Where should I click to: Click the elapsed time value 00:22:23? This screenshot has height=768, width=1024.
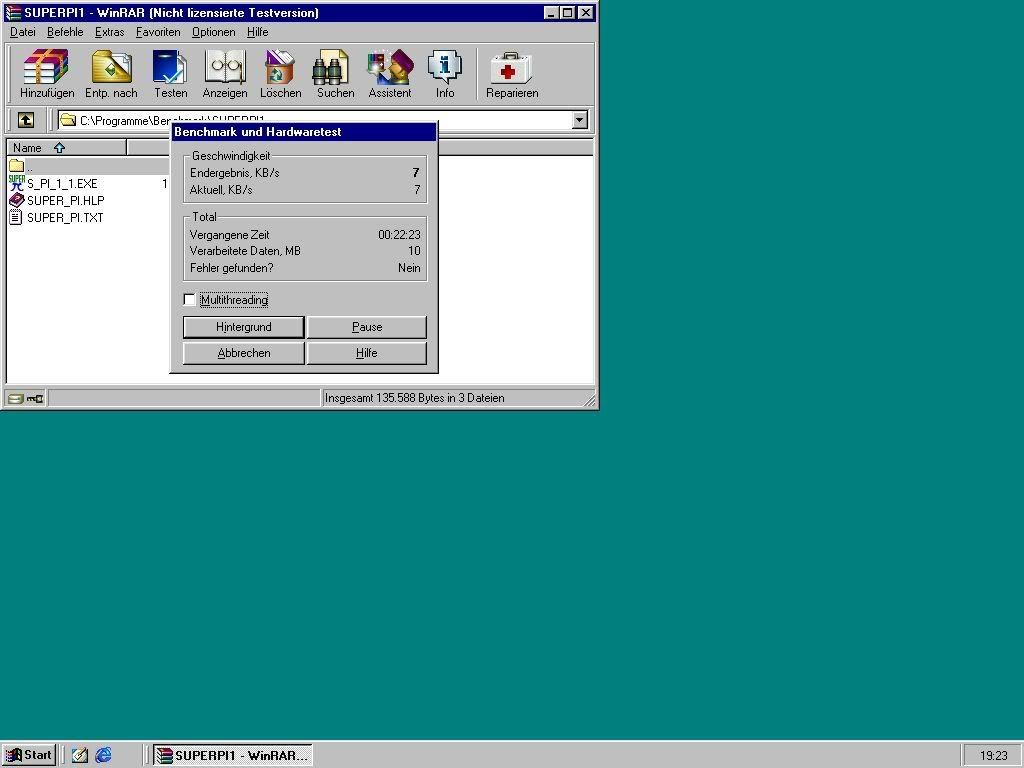[x=399, y=234]
